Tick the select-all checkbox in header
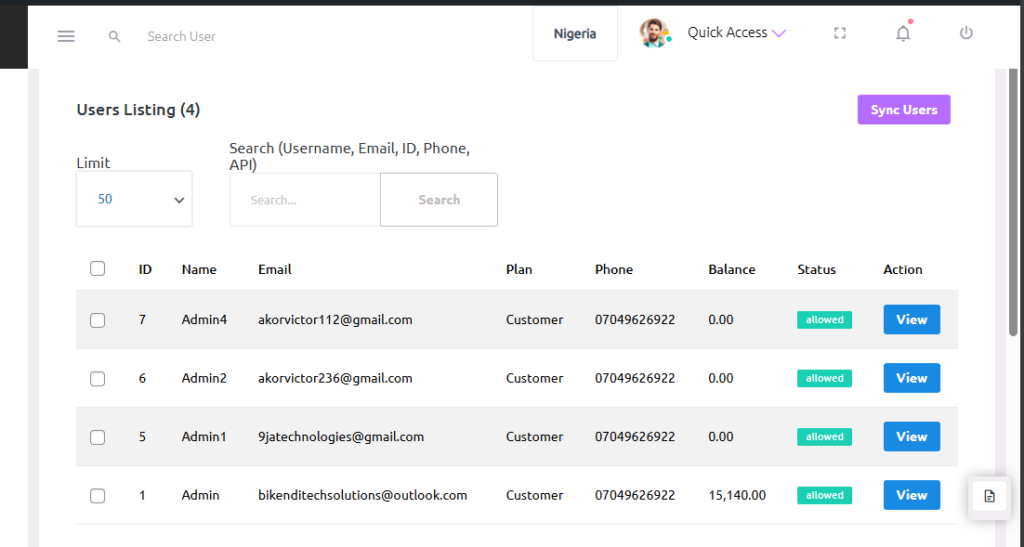 [x=97, y=269]
